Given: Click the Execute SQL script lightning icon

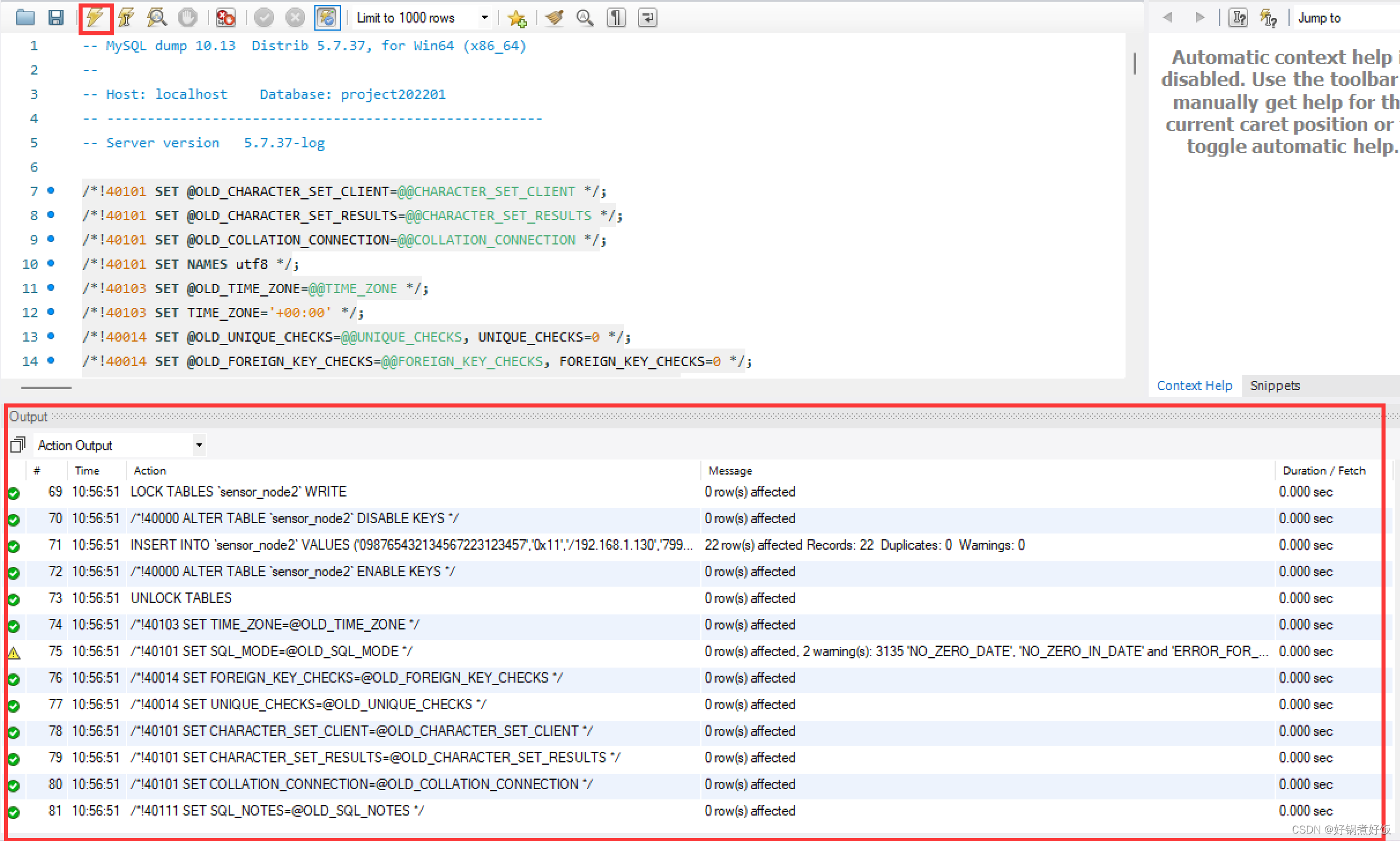Looking at the screenshot, I should (x=95, y=18).
